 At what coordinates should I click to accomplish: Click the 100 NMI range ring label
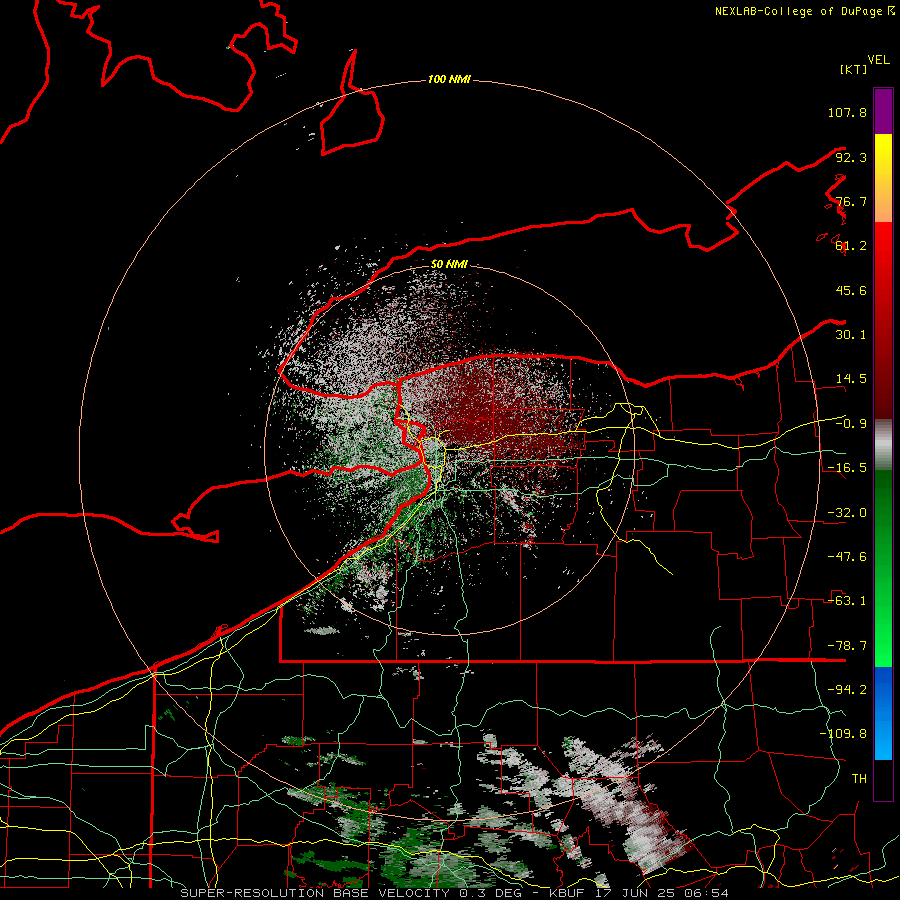(x=449, y=79)
